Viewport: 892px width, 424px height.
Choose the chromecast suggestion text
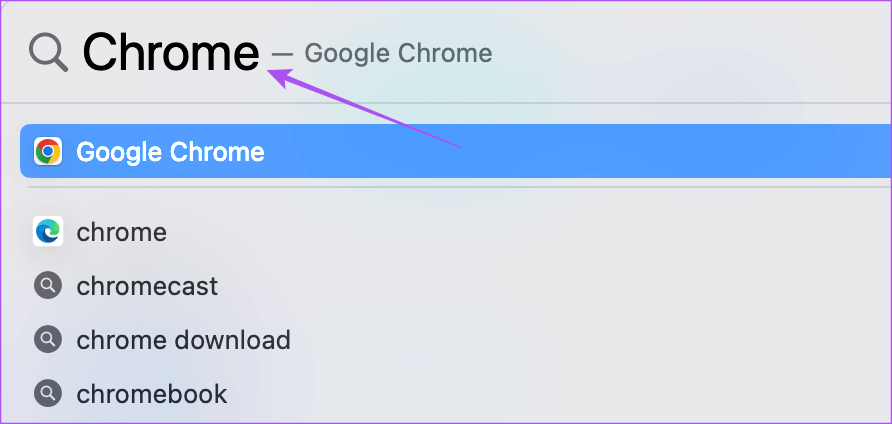coord(147,287)
